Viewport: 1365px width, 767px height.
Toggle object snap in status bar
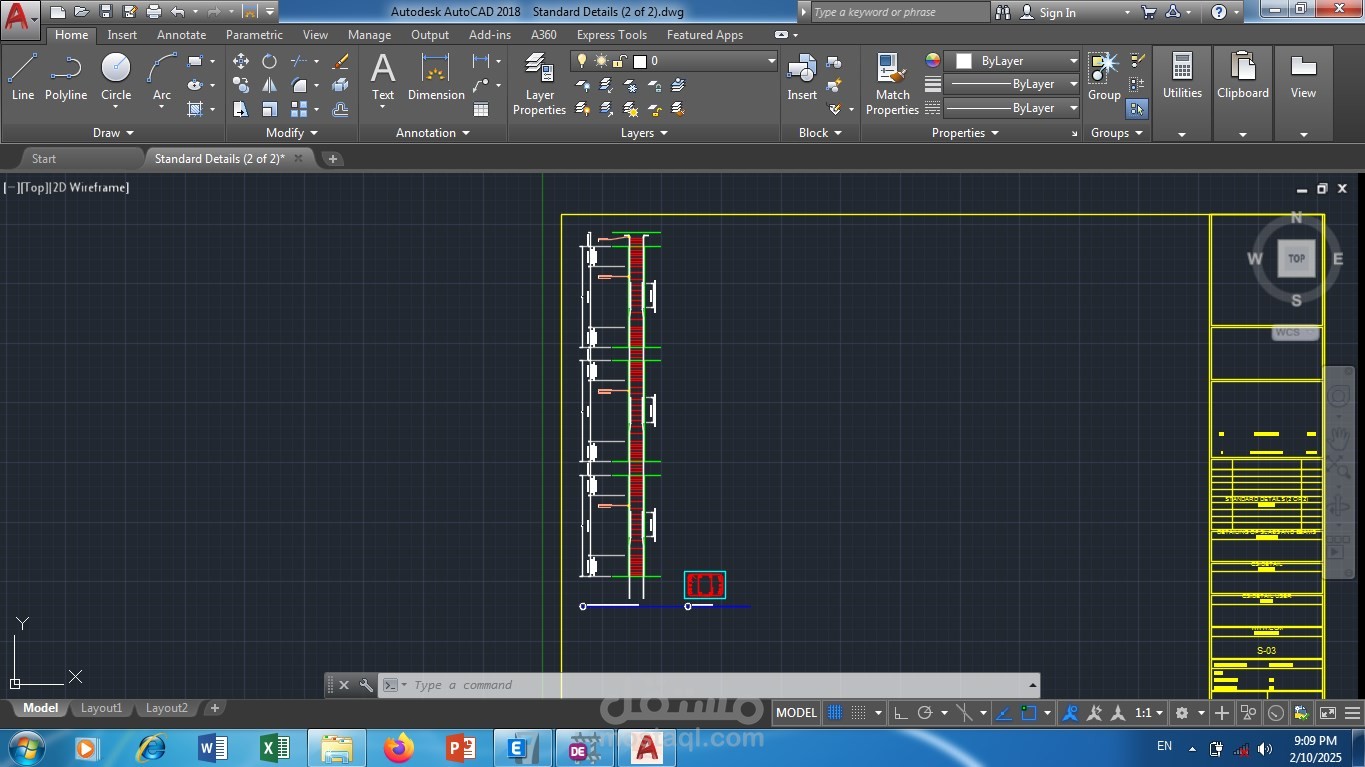click(x=1028, y=713)
